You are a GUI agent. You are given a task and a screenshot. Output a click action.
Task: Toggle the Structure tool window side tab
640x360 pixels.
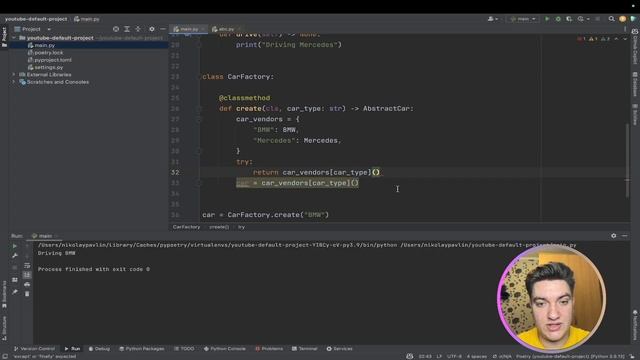pyautogui.click(x=4, y=328)
